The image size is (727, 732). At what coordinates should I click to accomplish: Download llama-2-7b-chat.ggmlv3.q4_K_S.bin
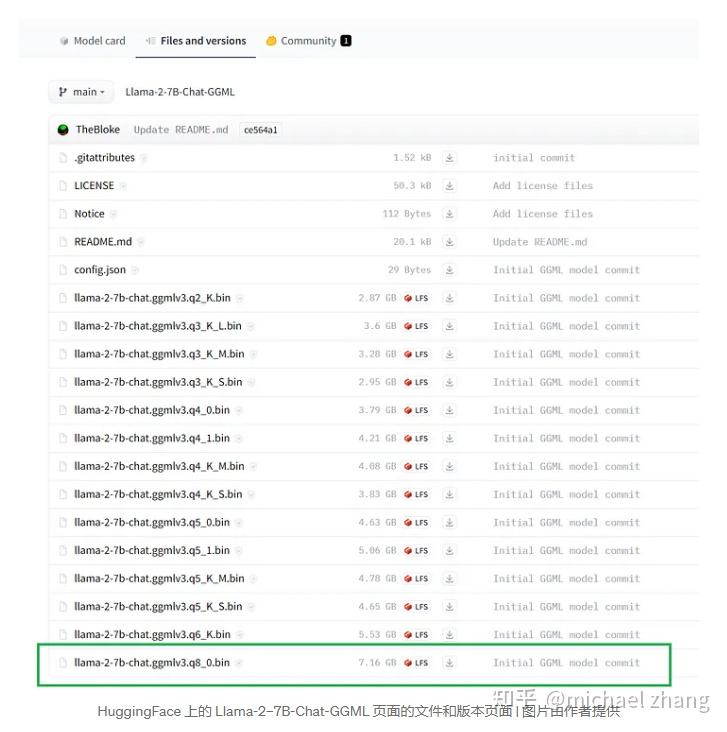click(450, 494)
